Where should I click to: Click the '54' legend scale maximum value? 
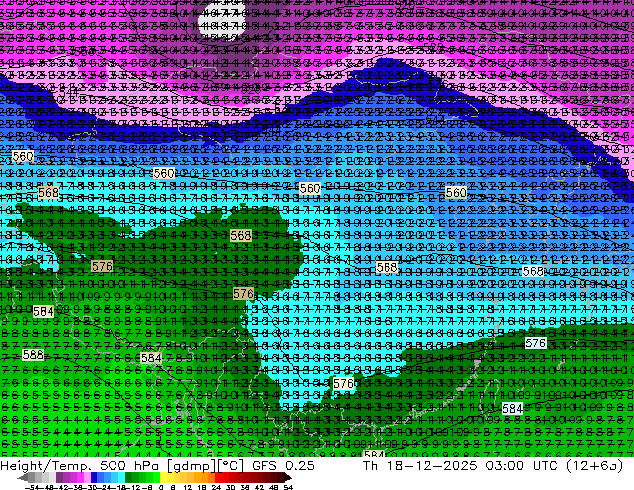288,487
